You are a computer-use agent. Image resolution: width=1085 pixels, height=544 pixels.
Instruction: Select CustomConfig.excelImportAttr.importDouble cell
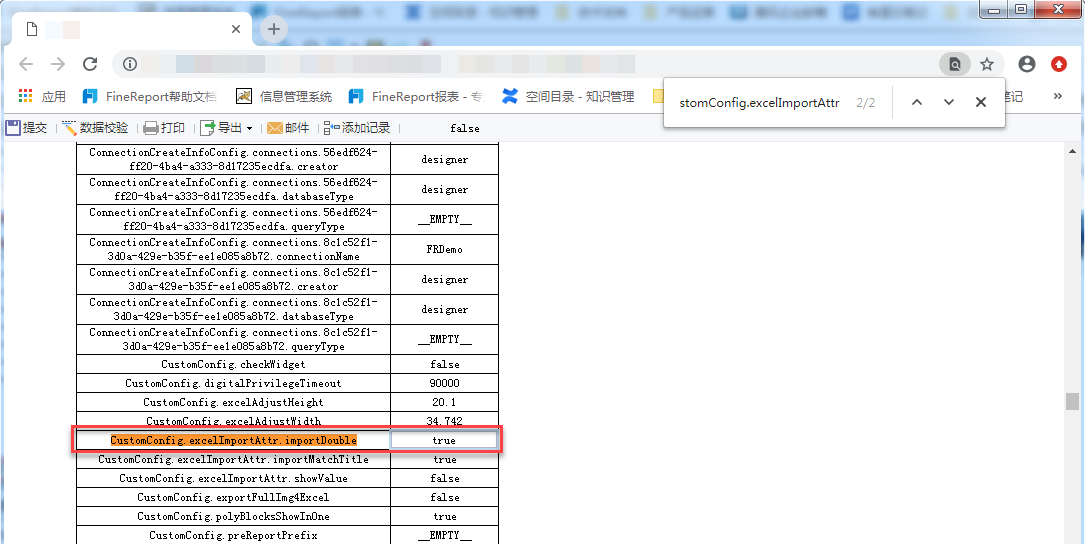tap(233, 440)
